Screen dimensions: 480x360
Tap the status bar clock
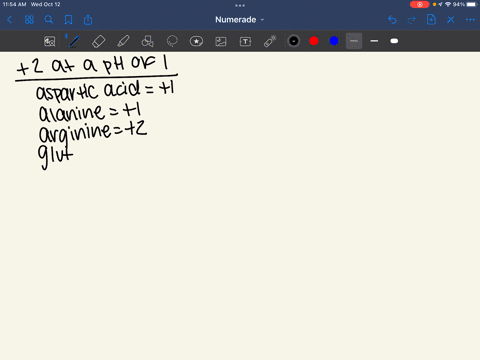(x=14, y=4)
